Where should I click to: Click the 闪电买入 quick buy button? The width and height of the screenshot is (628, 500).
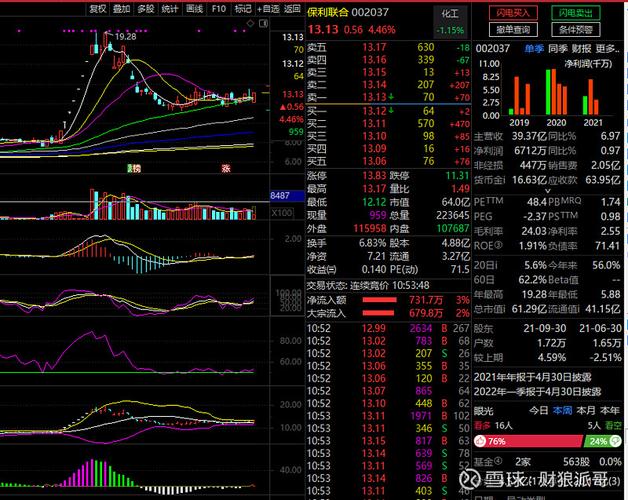pyautogui.click(x=513, y=13)
